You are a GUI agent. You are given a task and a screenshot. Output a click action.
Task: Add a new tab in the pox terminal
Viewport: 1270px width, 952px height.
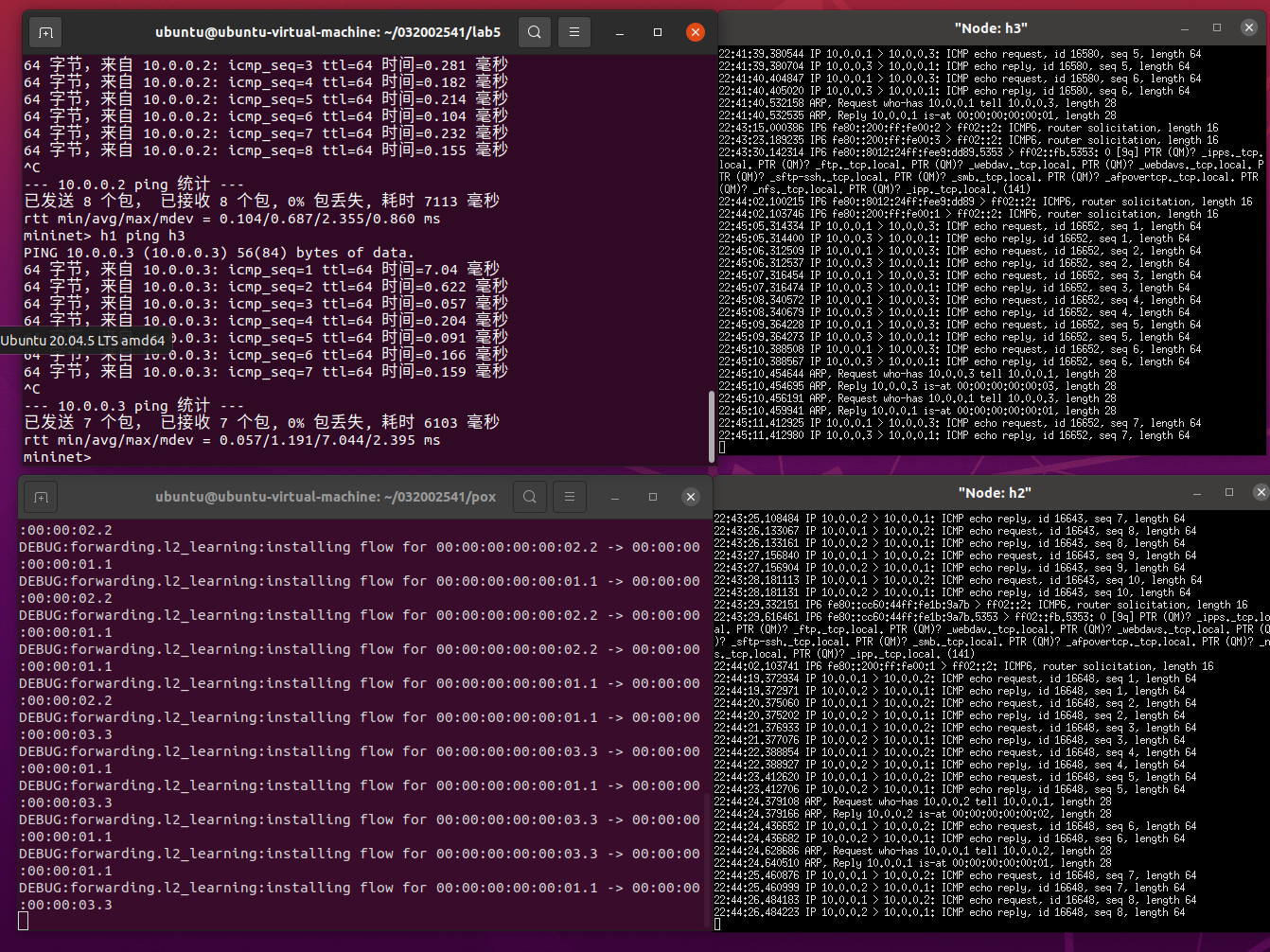coord(41,497)
